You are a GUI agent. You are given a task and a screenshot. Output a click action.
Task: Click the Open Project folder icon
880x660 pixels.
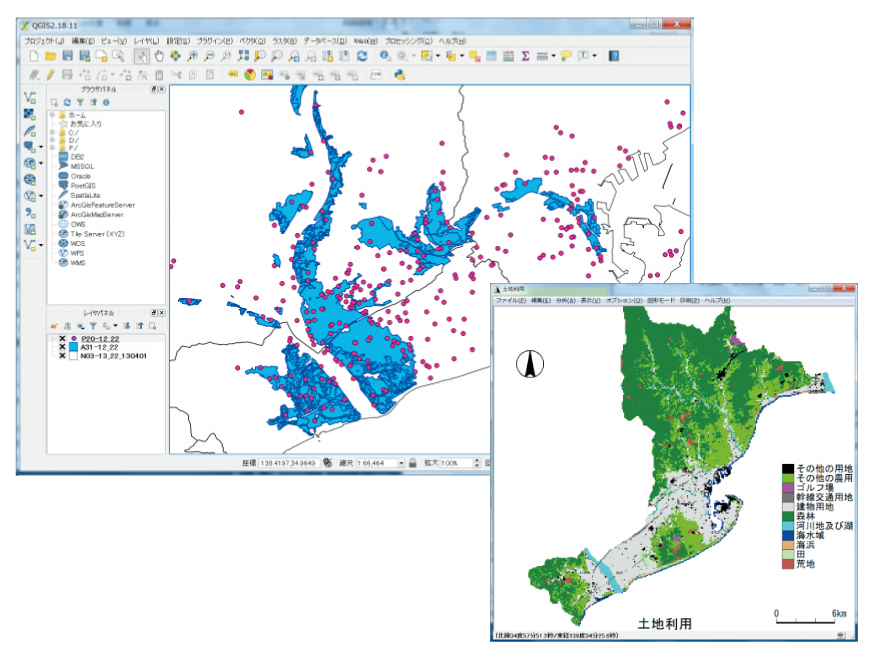(x=50, y=56)
